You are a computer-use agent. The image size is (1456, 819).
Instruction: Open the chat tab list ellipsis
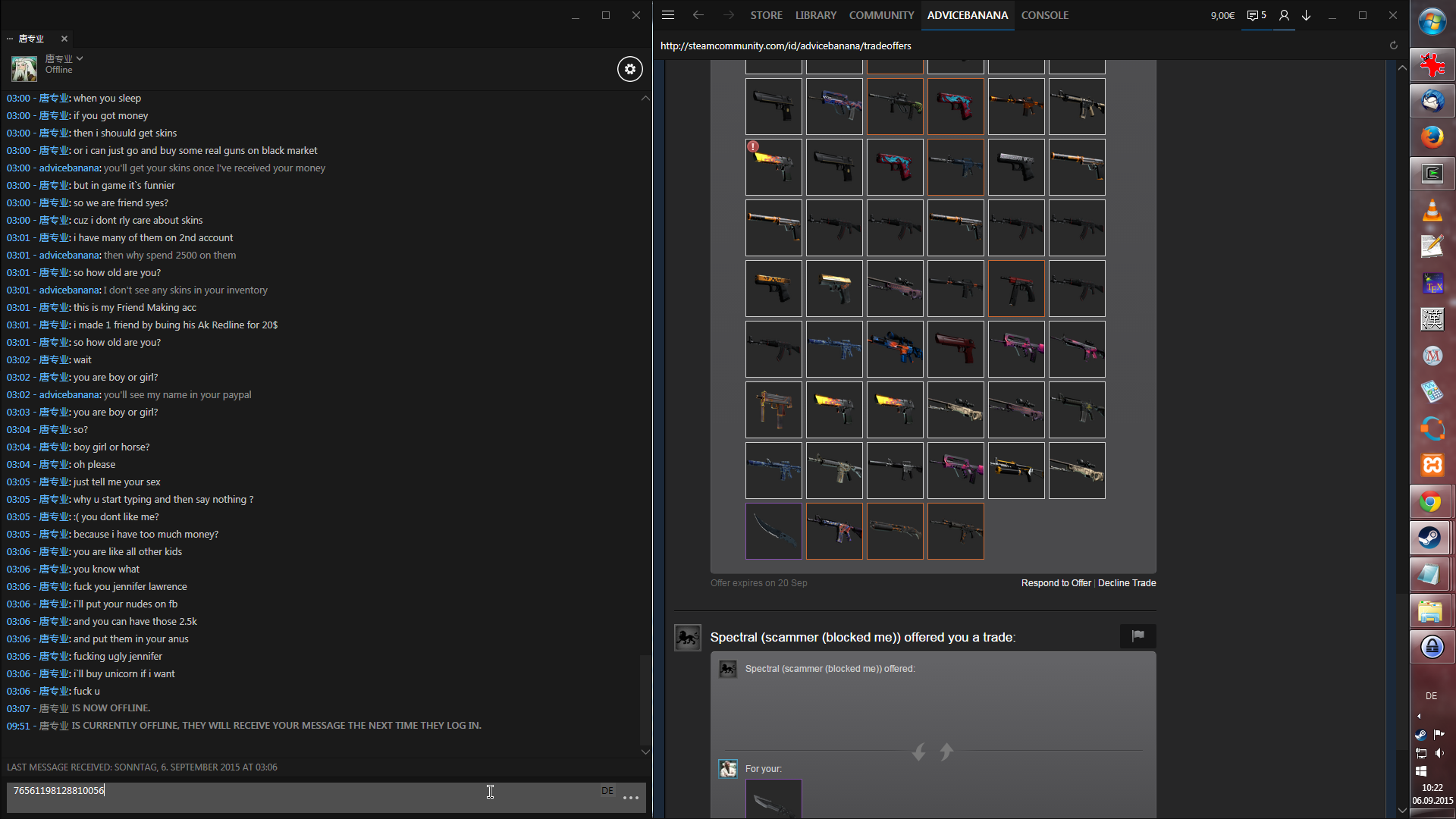[10, 39]
